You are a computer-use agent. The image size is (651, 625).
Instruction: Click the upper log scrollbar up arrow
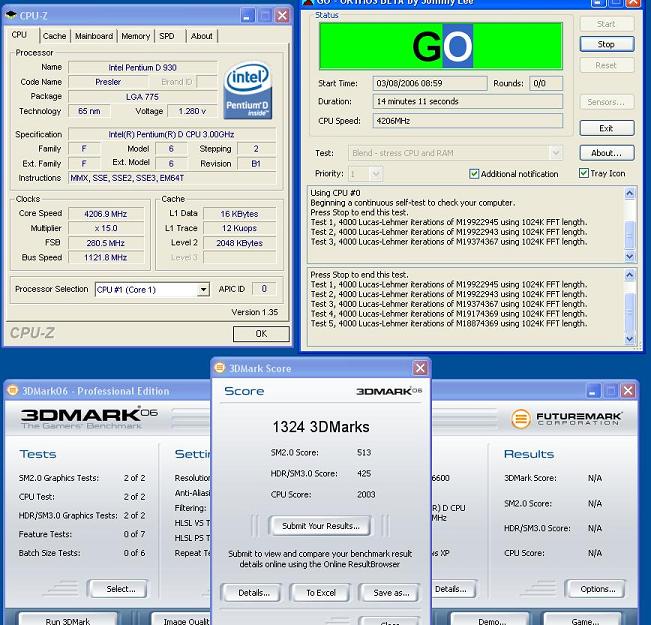(629, 193)
